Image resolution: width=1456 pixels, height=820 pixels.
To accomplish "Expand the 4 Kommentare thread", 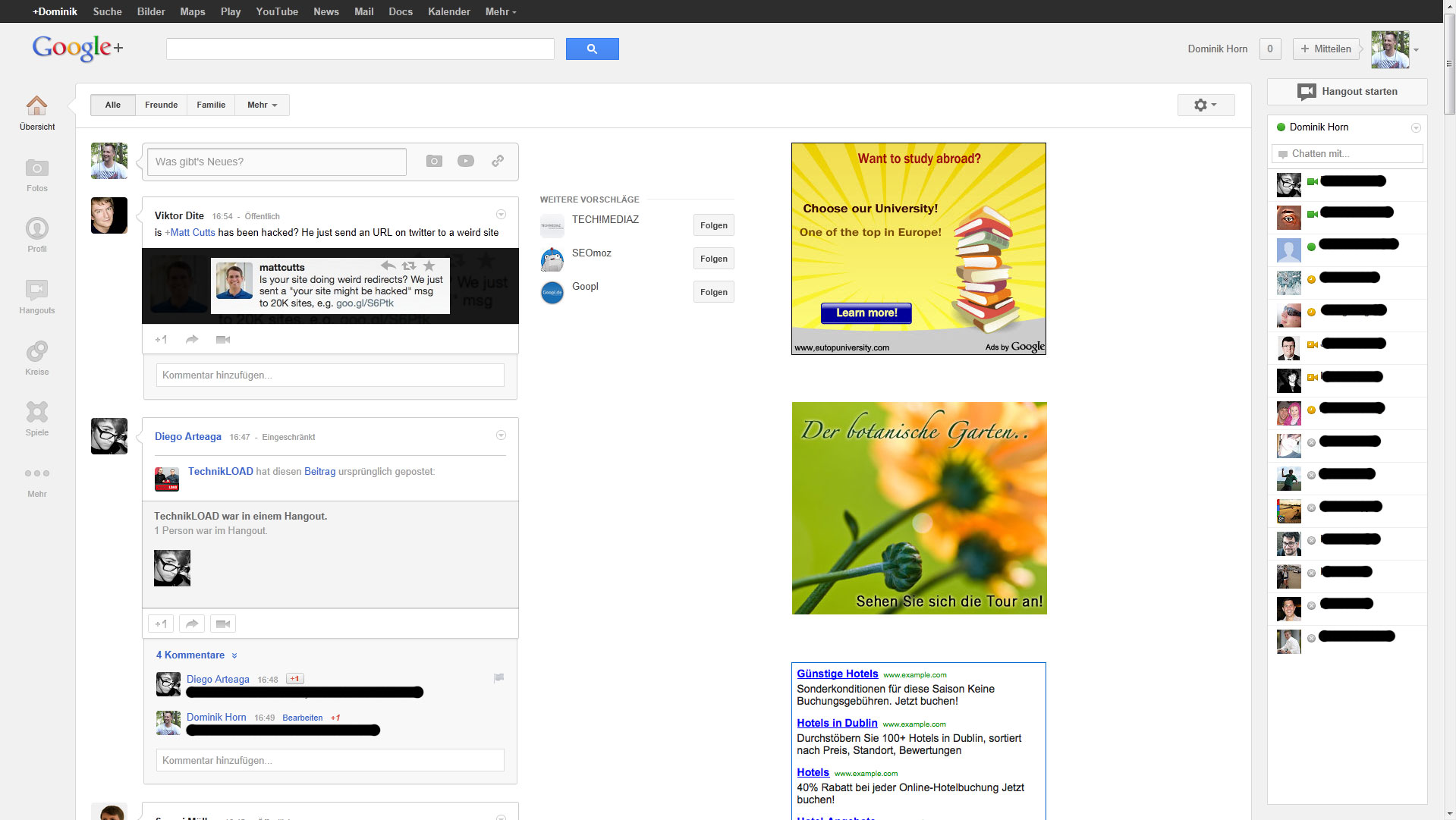I will 197,655.
